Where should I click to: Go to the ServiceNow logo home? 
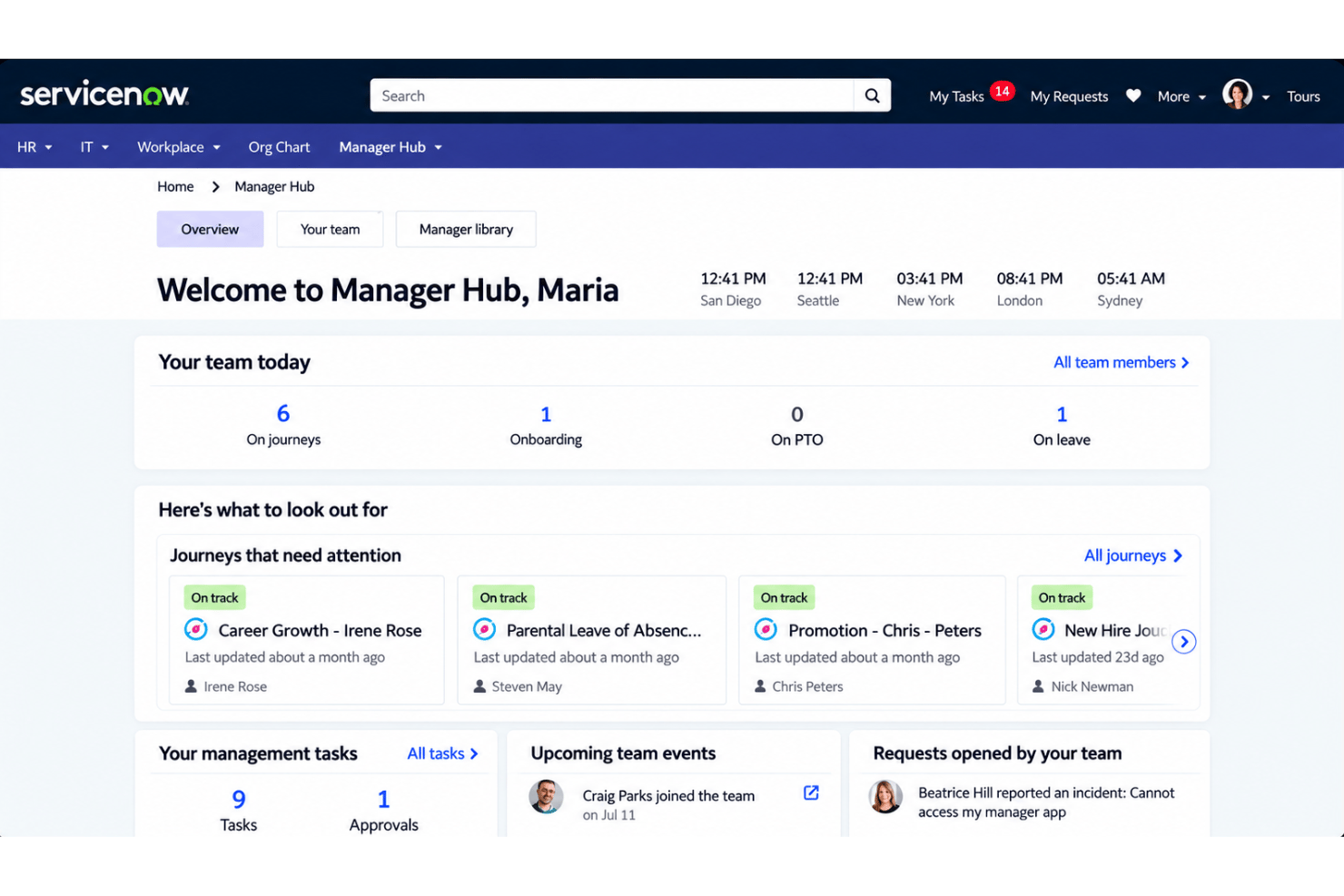tap(104, 94)
